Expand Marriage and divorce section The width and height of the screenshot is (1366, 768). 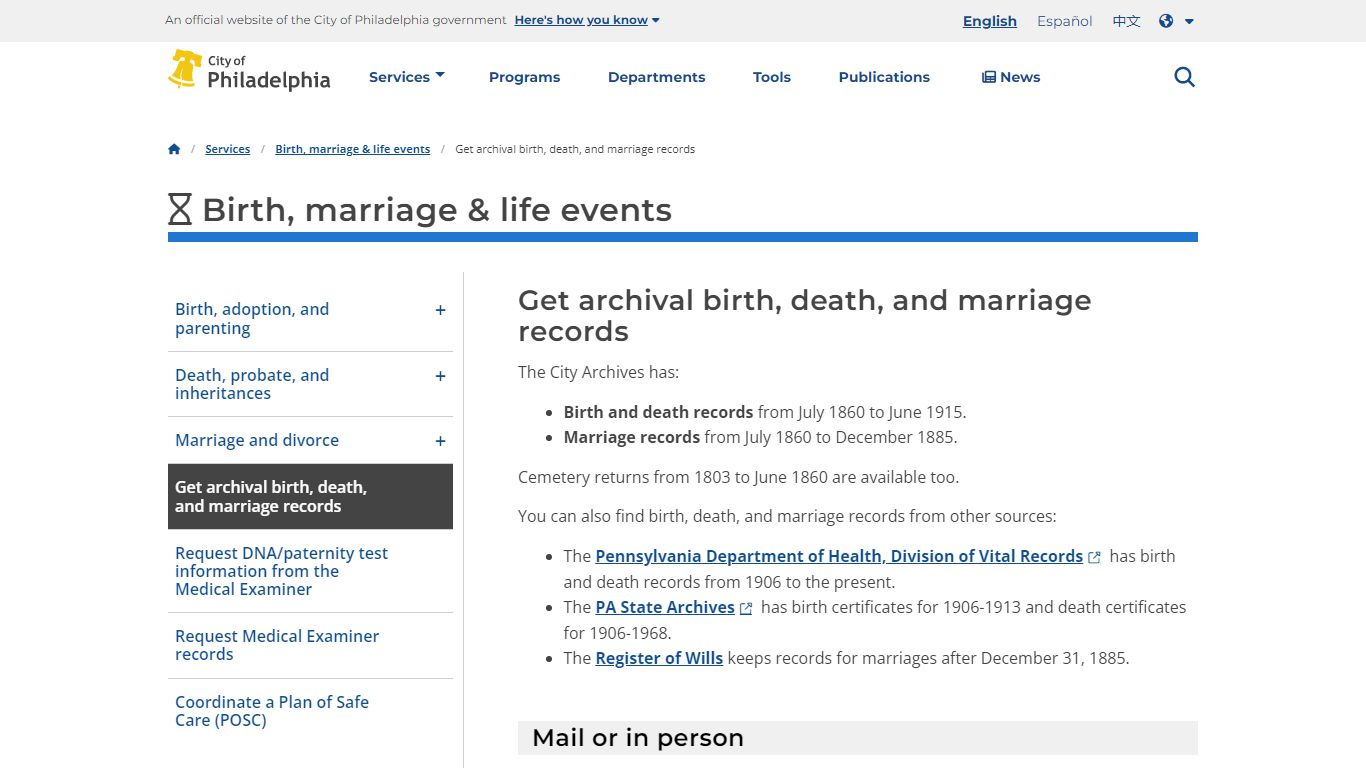pos(440,441)
